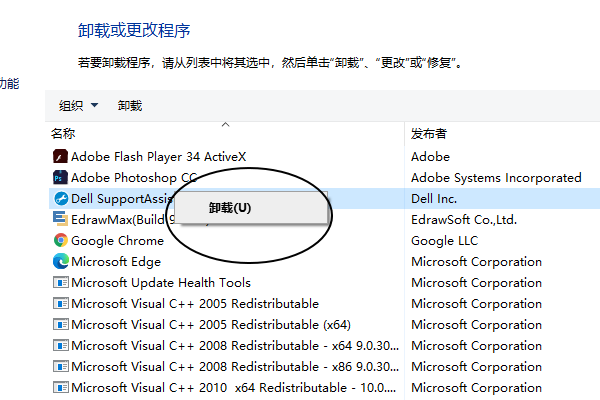Open the 组织 dropdown menu
This screenshot has width=600, height=400.
pyautogui.click(x=78, y=105)
